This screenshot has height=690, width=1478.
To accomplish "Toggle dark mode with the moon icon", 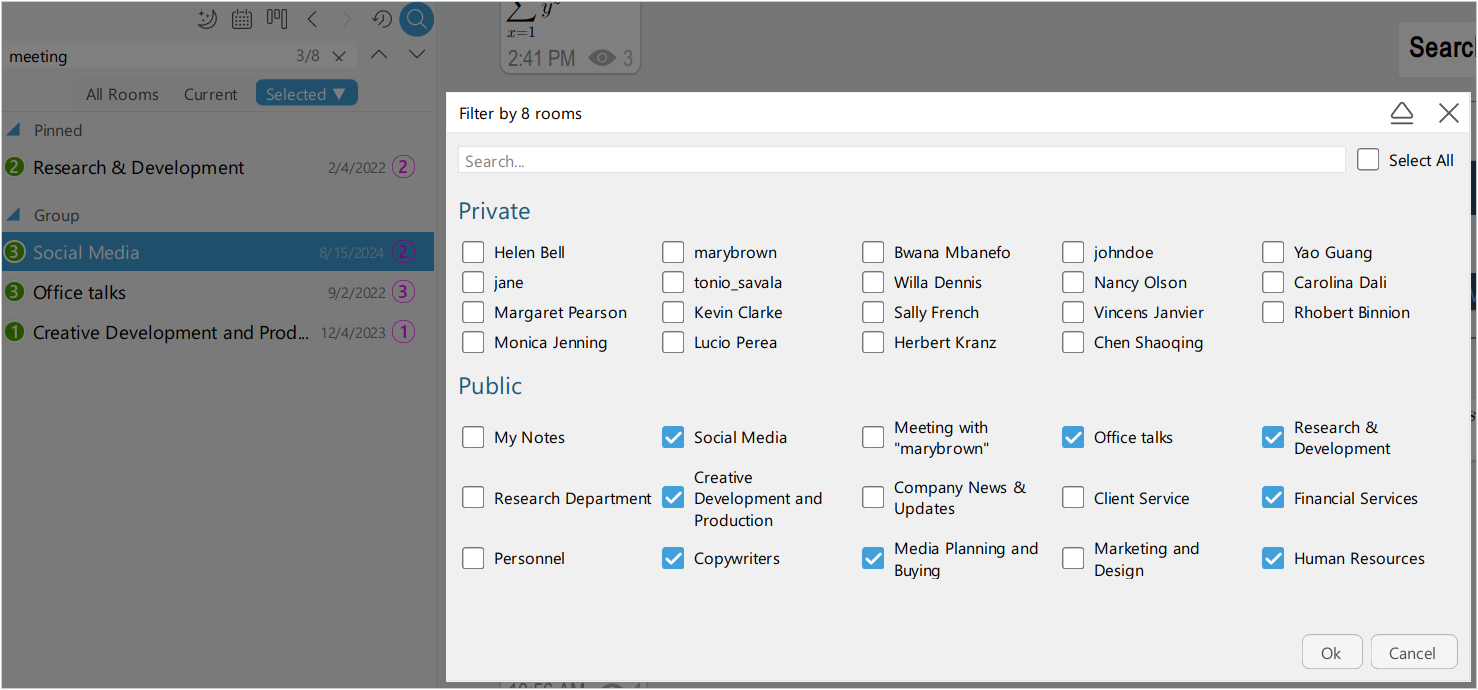I will 207,18.
